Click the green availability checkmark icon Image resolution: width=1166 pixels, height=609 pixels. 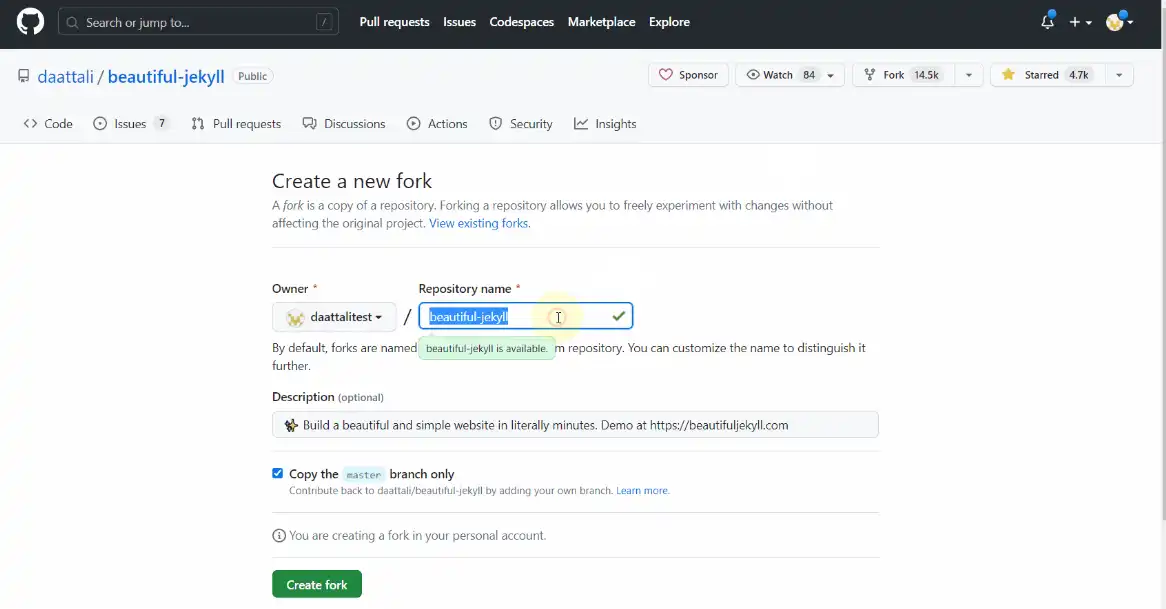point(619,316)
